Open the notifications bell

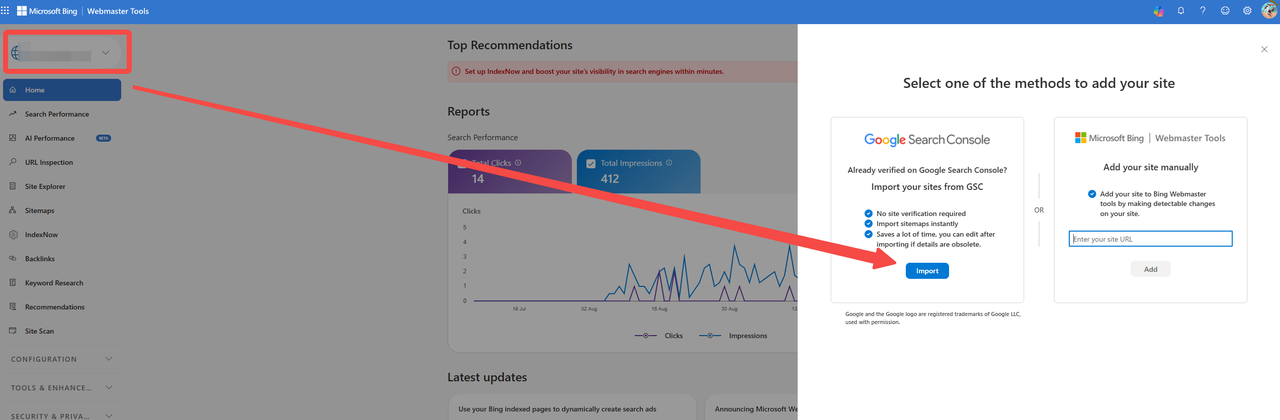[x=1181, y=11]
